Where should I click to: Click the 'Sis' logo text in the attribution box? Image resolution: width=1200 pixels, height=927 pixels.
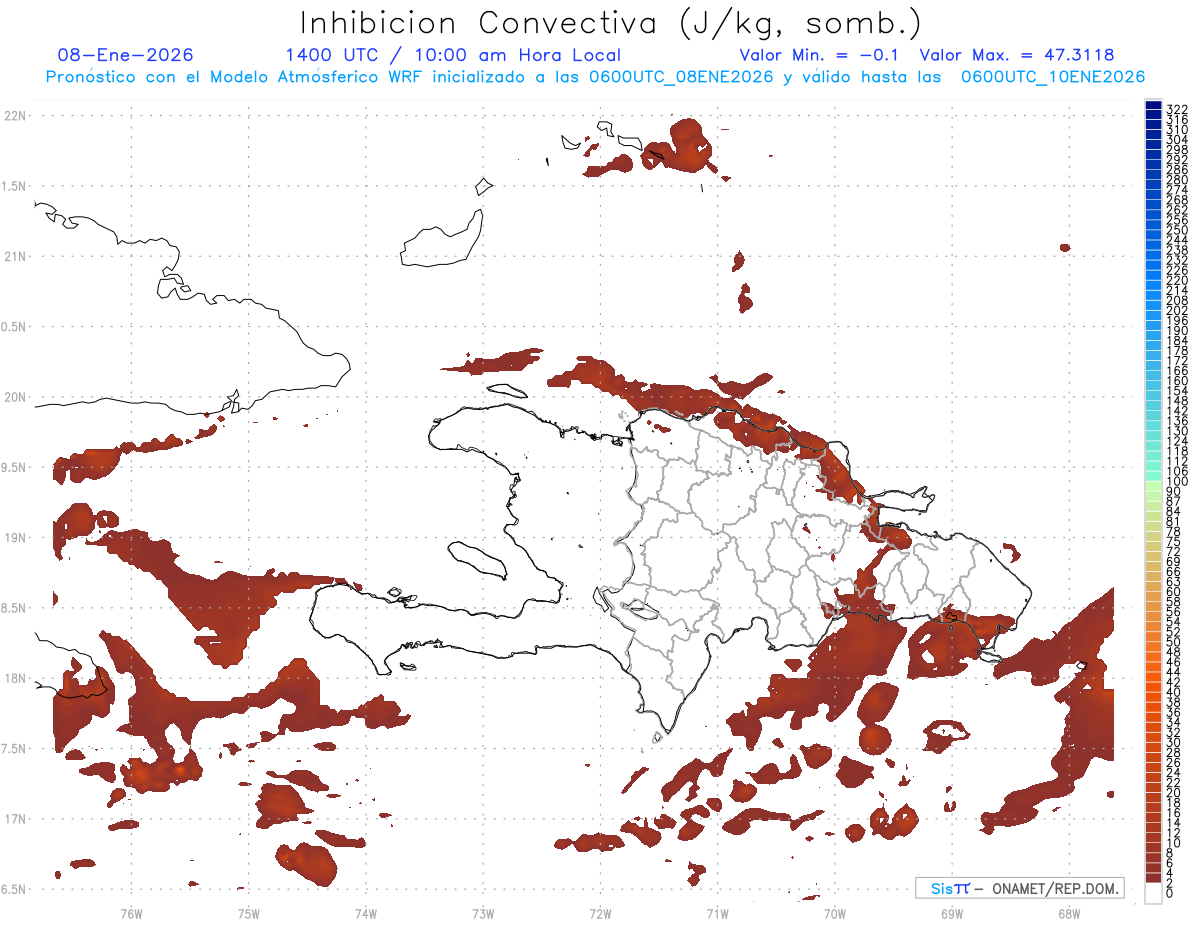click(943, 889)
